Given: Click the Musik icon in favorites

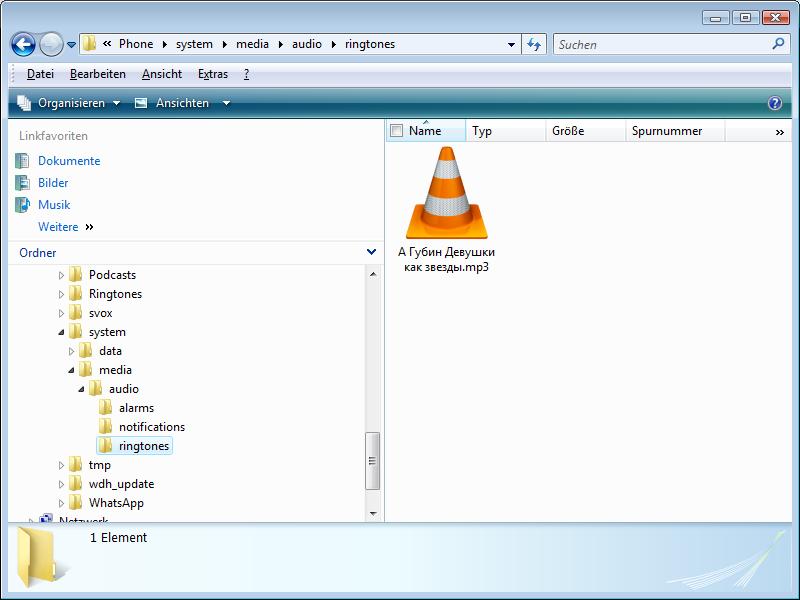Looking at the screenshot, I should pyautogui.click(x=22, y=205).
